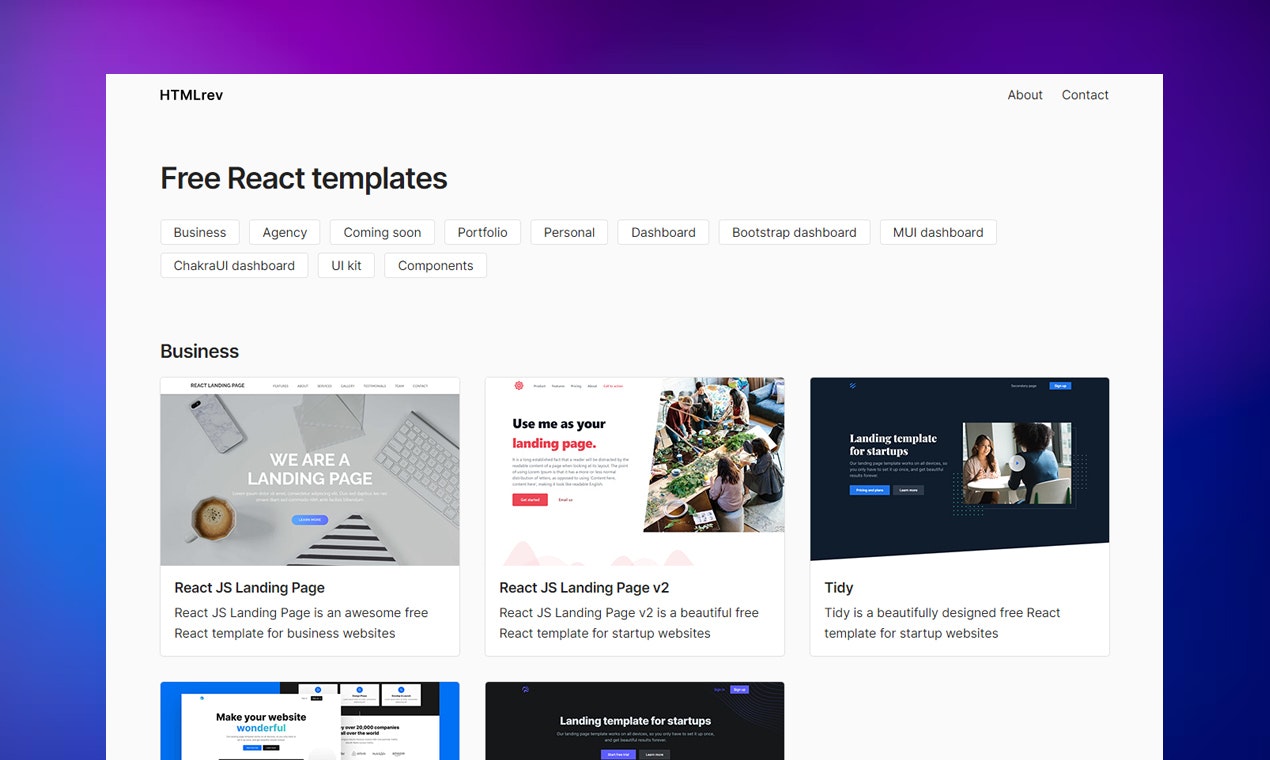Choose the Coming soon tag
Viewport: 1270px width, 760px height.
pos(382,232)
